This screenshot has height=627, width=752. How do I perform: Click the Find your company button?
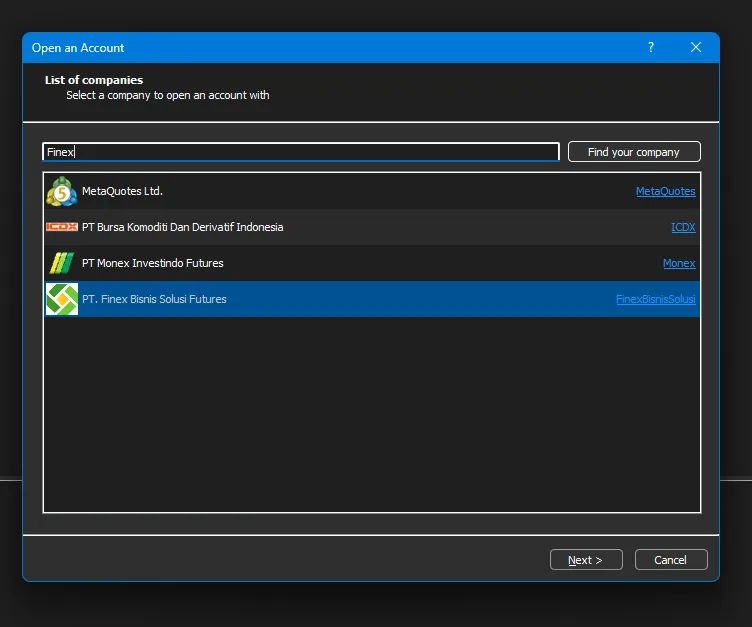pyautogui.click(x=634, y=152)
